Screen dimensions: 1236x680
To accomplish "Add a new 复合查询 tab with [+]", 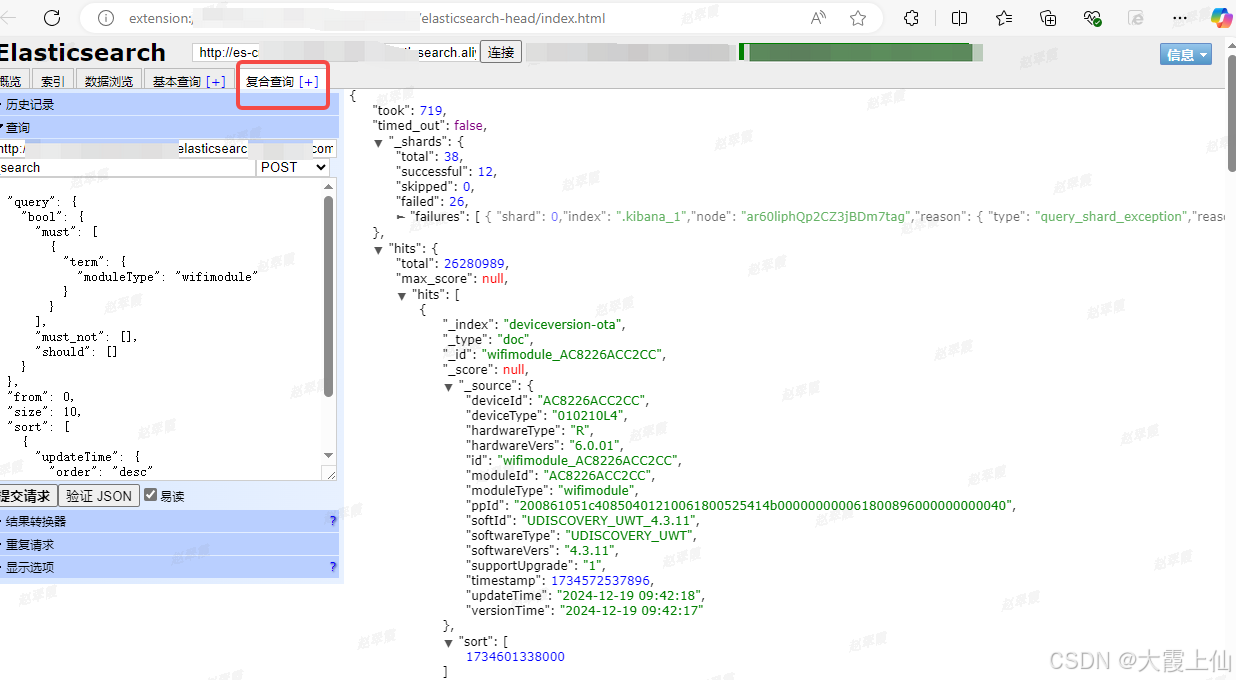I will [x=309, y=82].
